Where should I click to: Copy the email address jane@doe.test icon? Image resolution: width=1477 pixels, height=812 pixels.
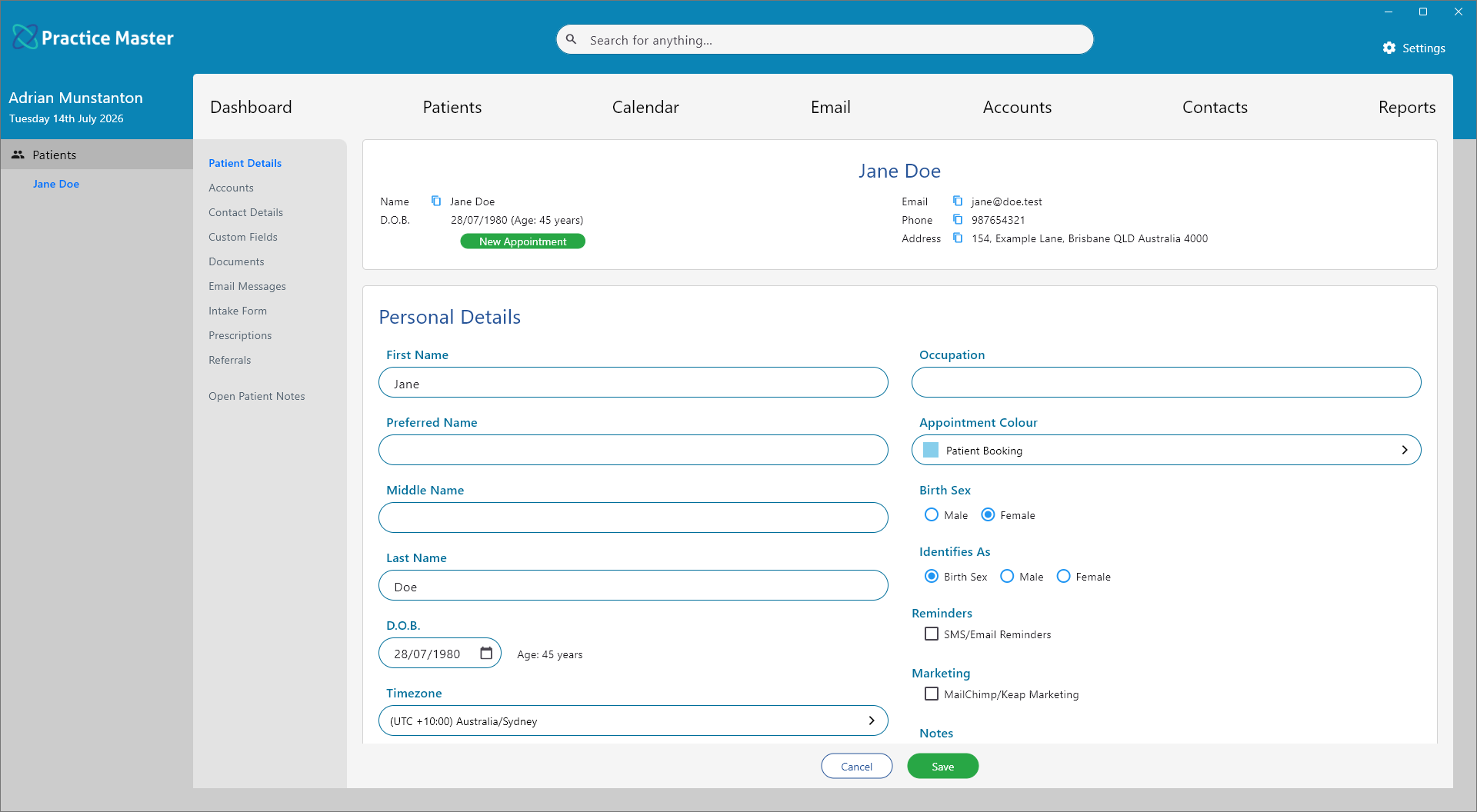[x=958, y=201]
